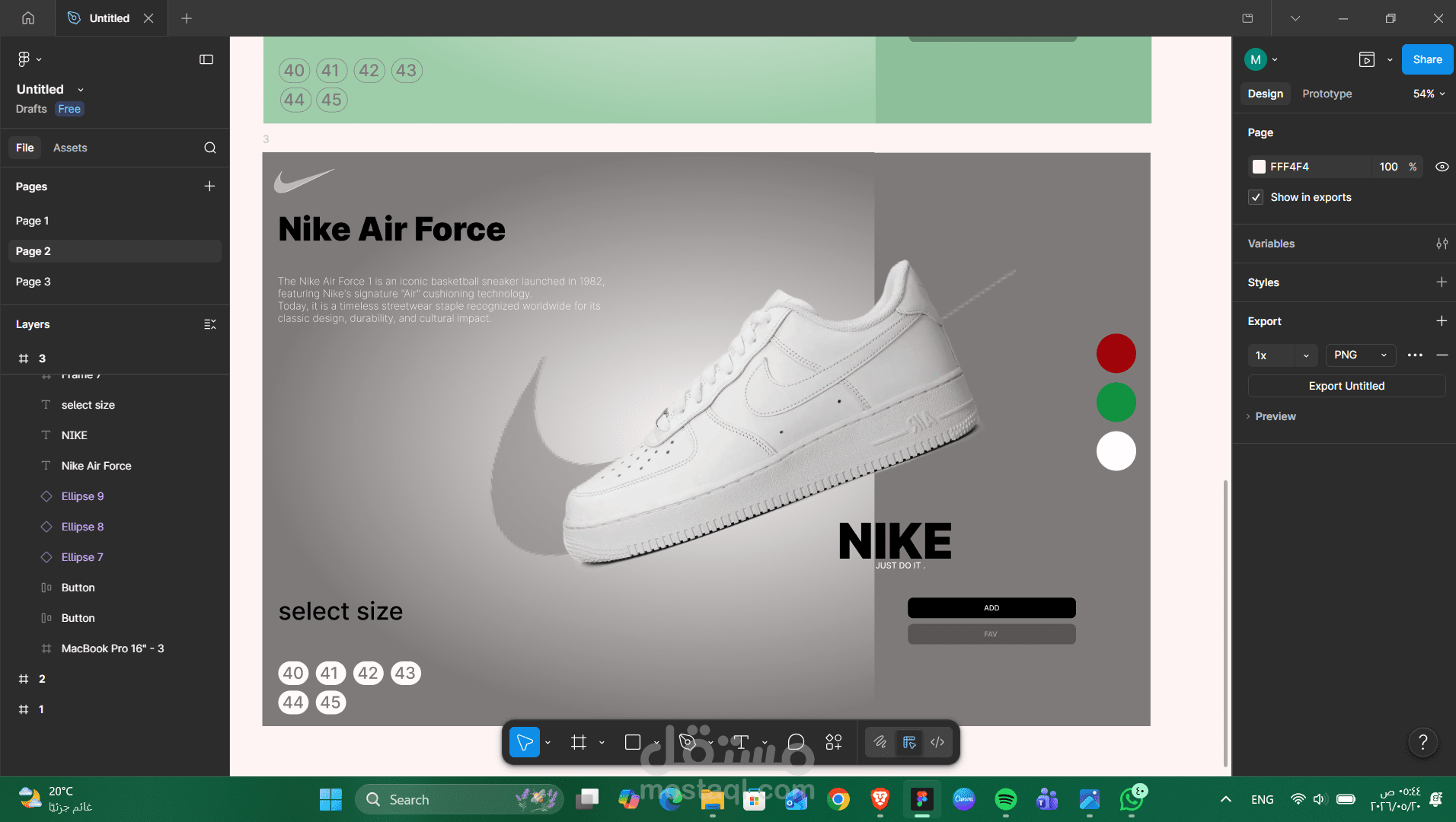The height and width of the screenshot is (822, 1456).
Task: Open the PNG export format dropdown
Action: tap(1361, 355)
